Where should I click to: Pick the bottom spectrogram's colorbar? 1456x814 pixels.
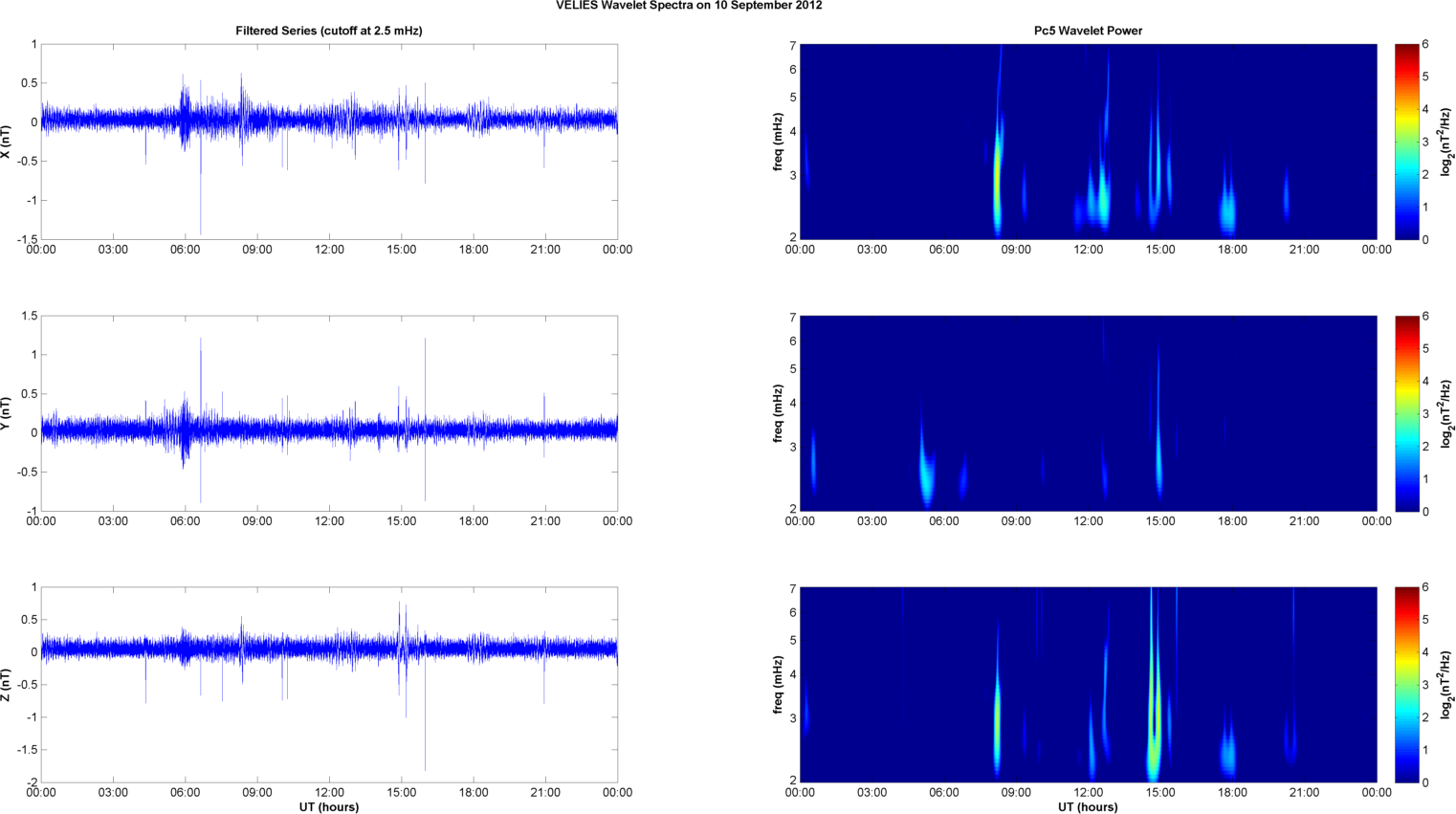coord(1406,685)
